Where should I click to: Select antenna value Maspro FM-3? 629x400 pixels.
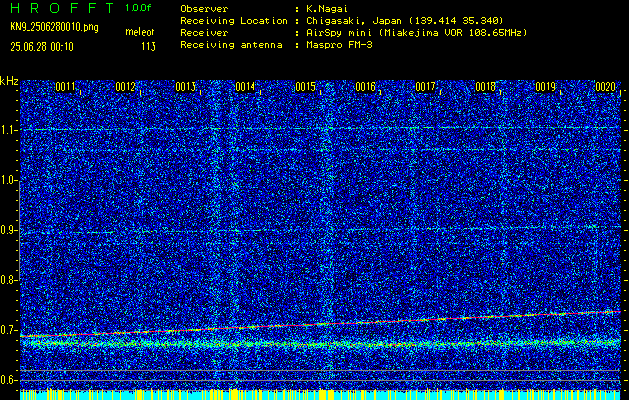pyautogui.click(x=339, y=45)
